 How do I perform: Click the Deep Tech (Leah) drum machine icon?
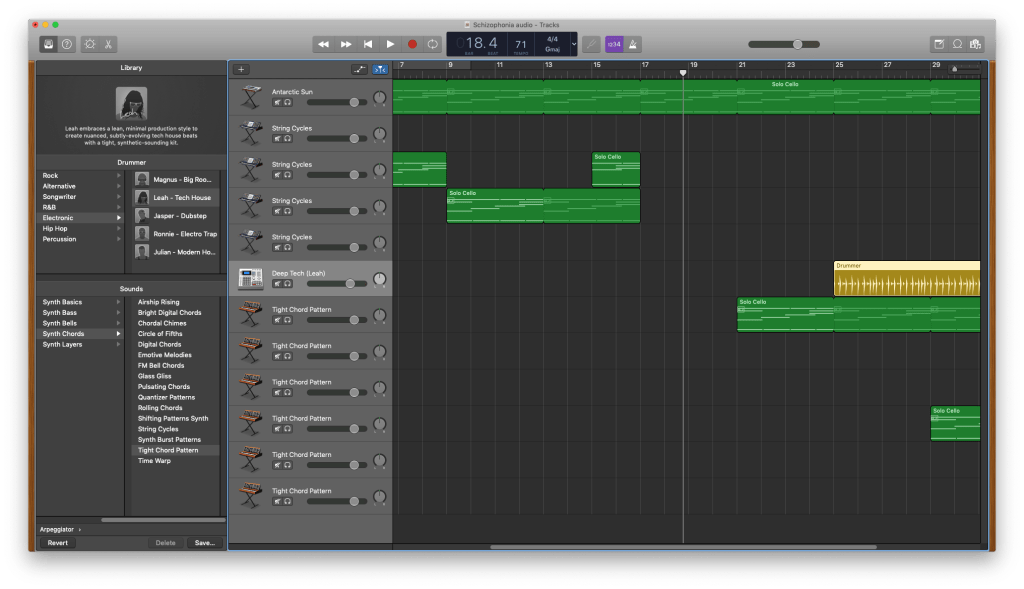point(250,279)
